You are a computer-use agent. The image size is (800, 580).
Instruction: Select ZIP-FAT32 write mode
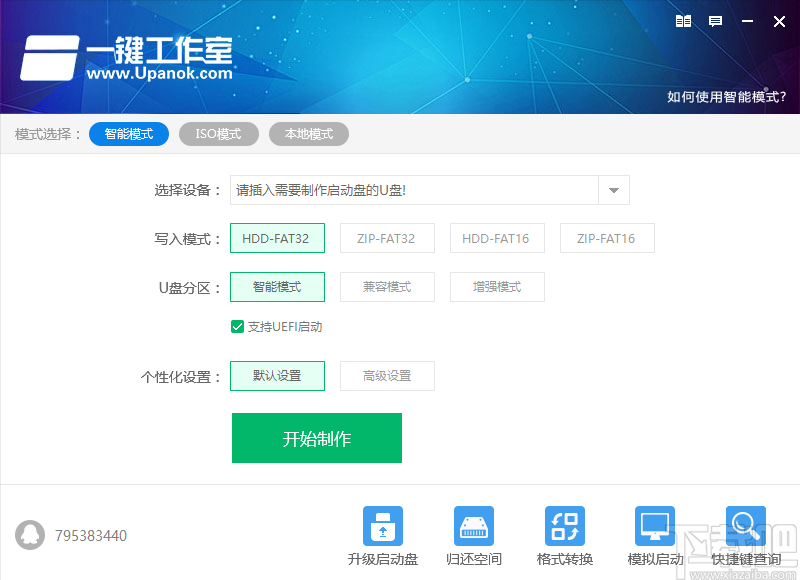[387, 238]
